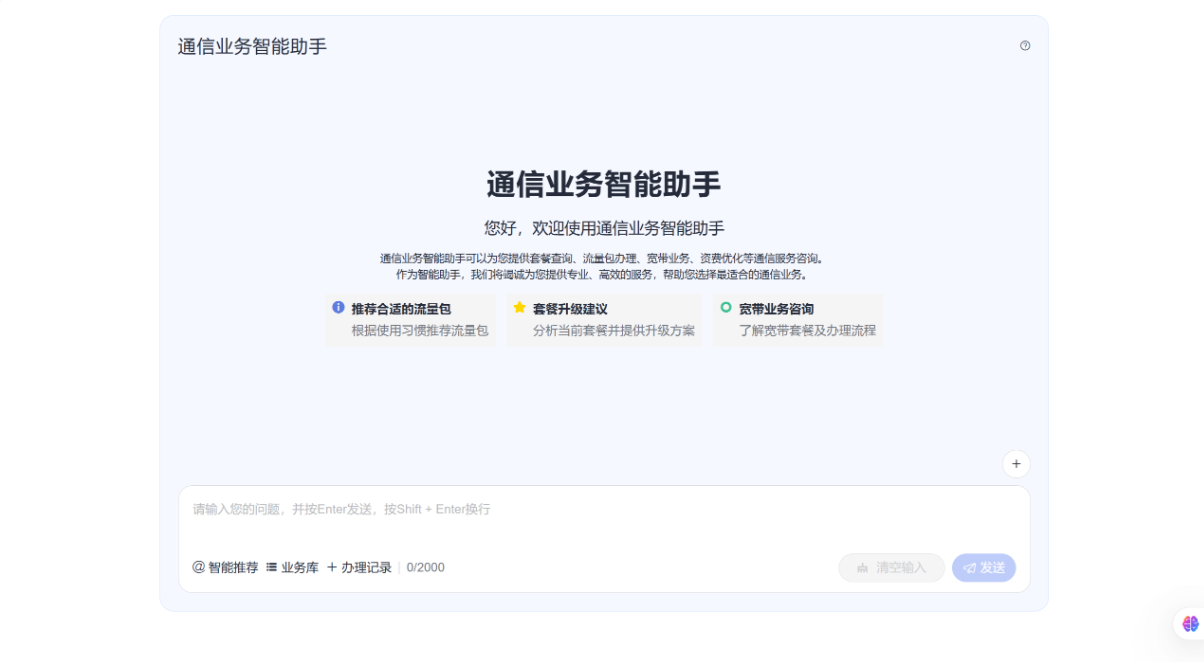
Task: Select the 宽带业务咨询 suggestion card
Action: (x=797, y=320)
